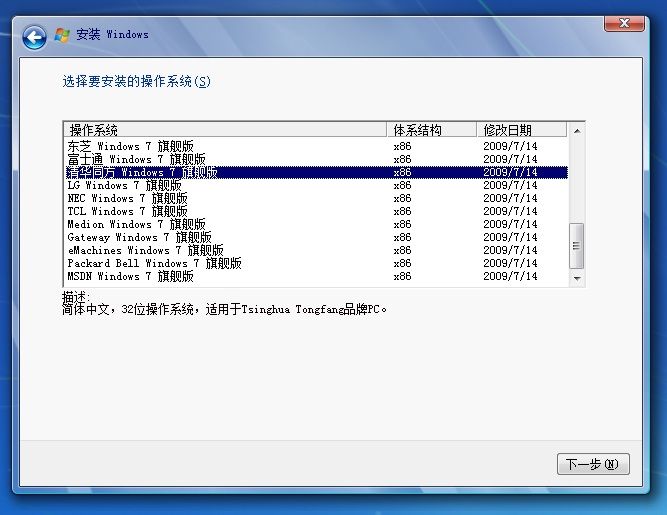Click the x86 cell in Packard Bell row

pyautogui.click(x=402, y=264)
